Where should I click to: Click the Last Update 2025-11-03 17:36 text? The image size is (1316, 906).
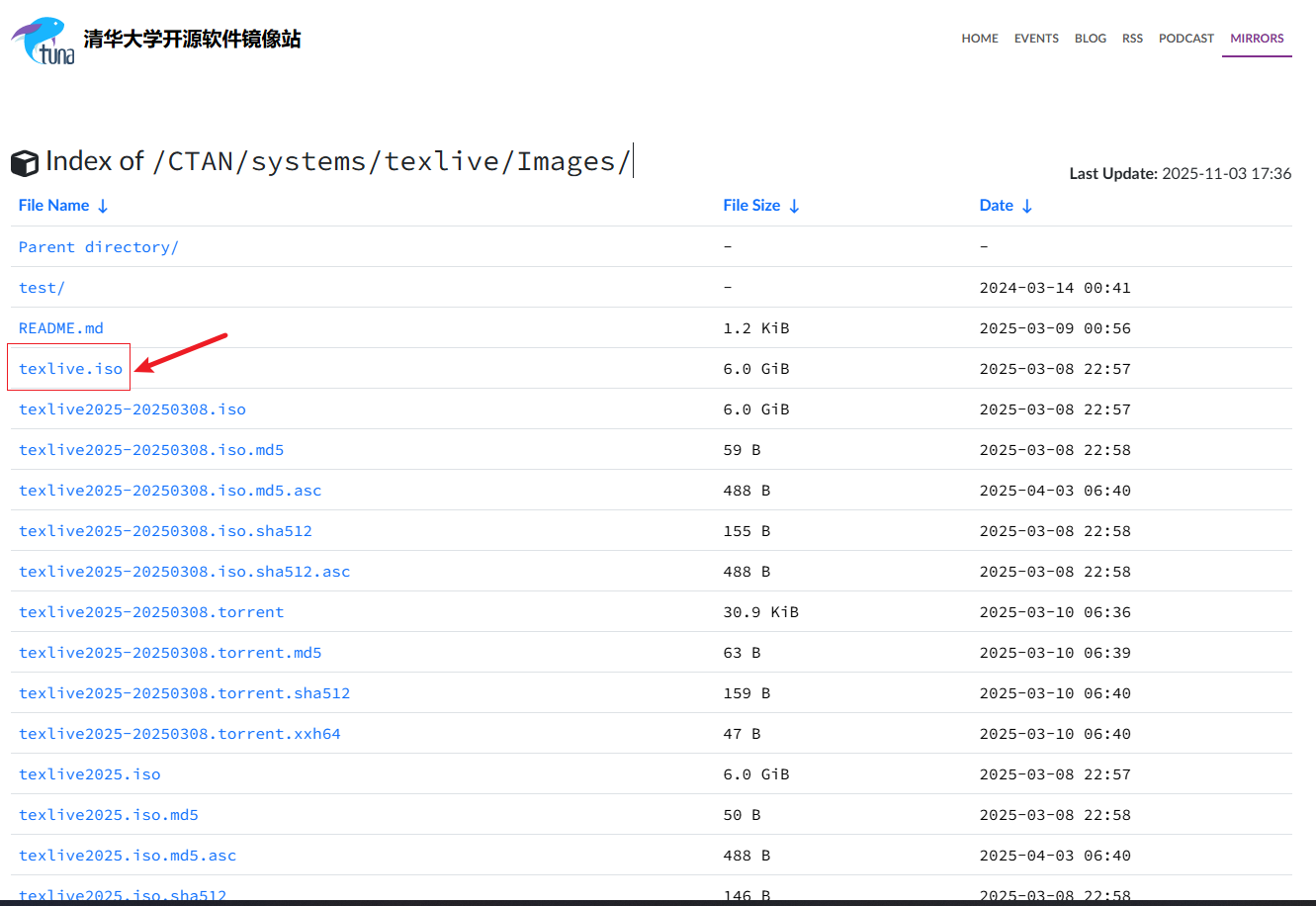click(x=1181, y=174)
